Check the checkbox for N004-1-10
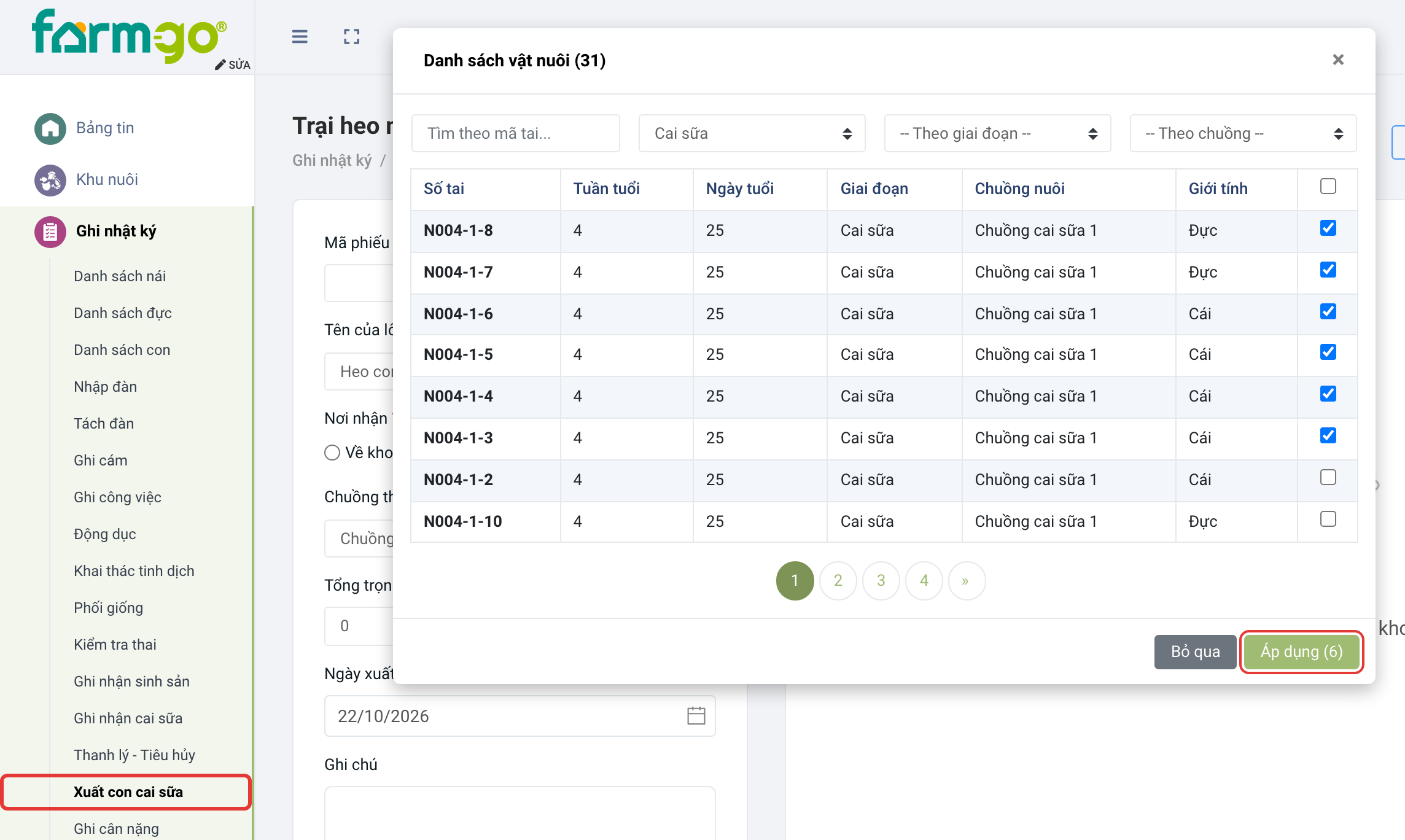The image size is (1405, 840). (x=1328, y=519)
